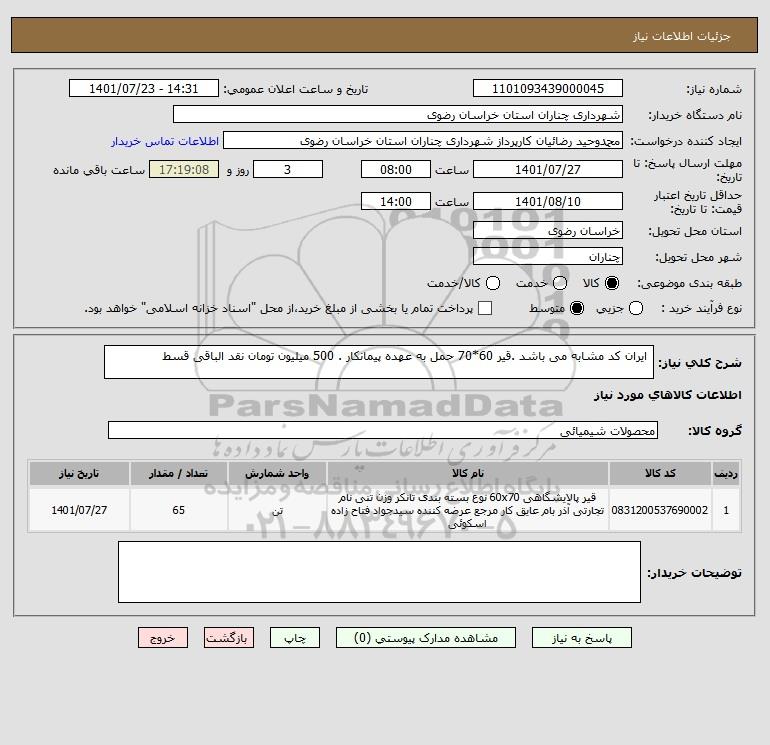Select the کالا/خدمت radio button
The height and width of the screenshot is (745, 770).
pos(493,283)
